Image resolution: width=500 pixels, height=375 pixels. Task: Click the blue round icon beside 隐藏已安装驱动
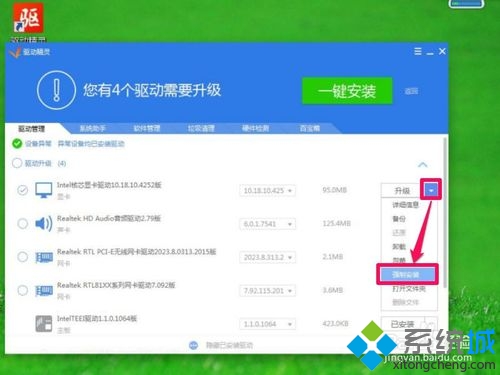pyautogui.click(x=193, y=345)
